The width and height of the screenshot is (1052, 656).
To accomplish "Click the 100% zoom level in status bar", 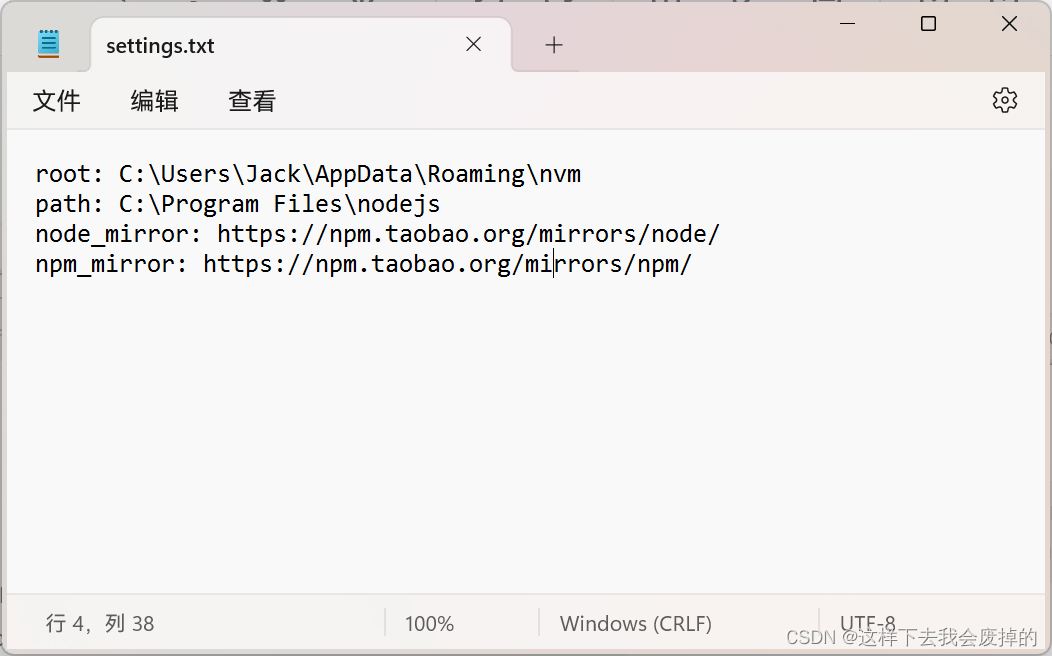I will [429, 624].
